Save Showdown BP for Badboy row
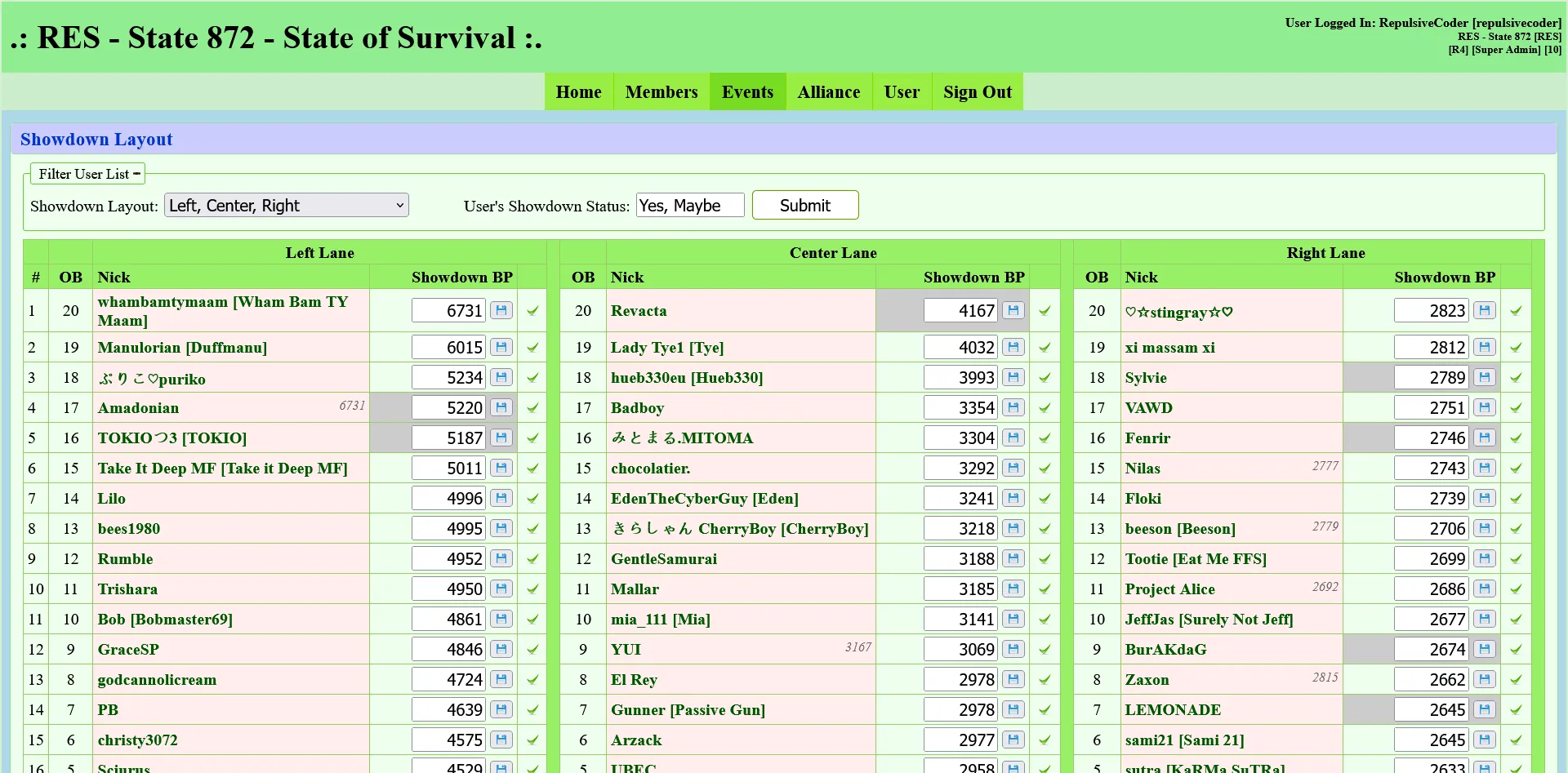 point(1013,407)
